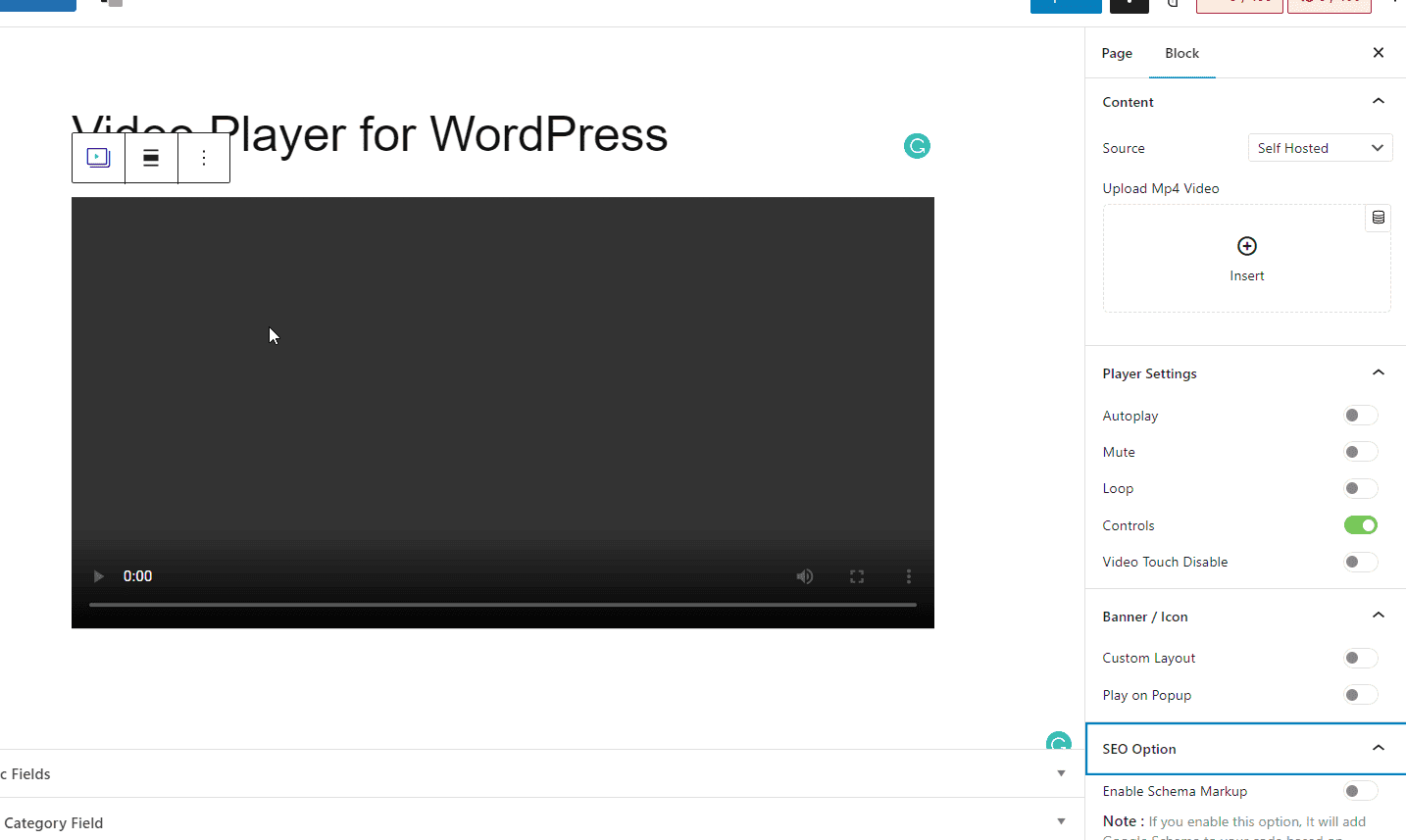Click the Grammarly icon near the title

click(916, 145)
